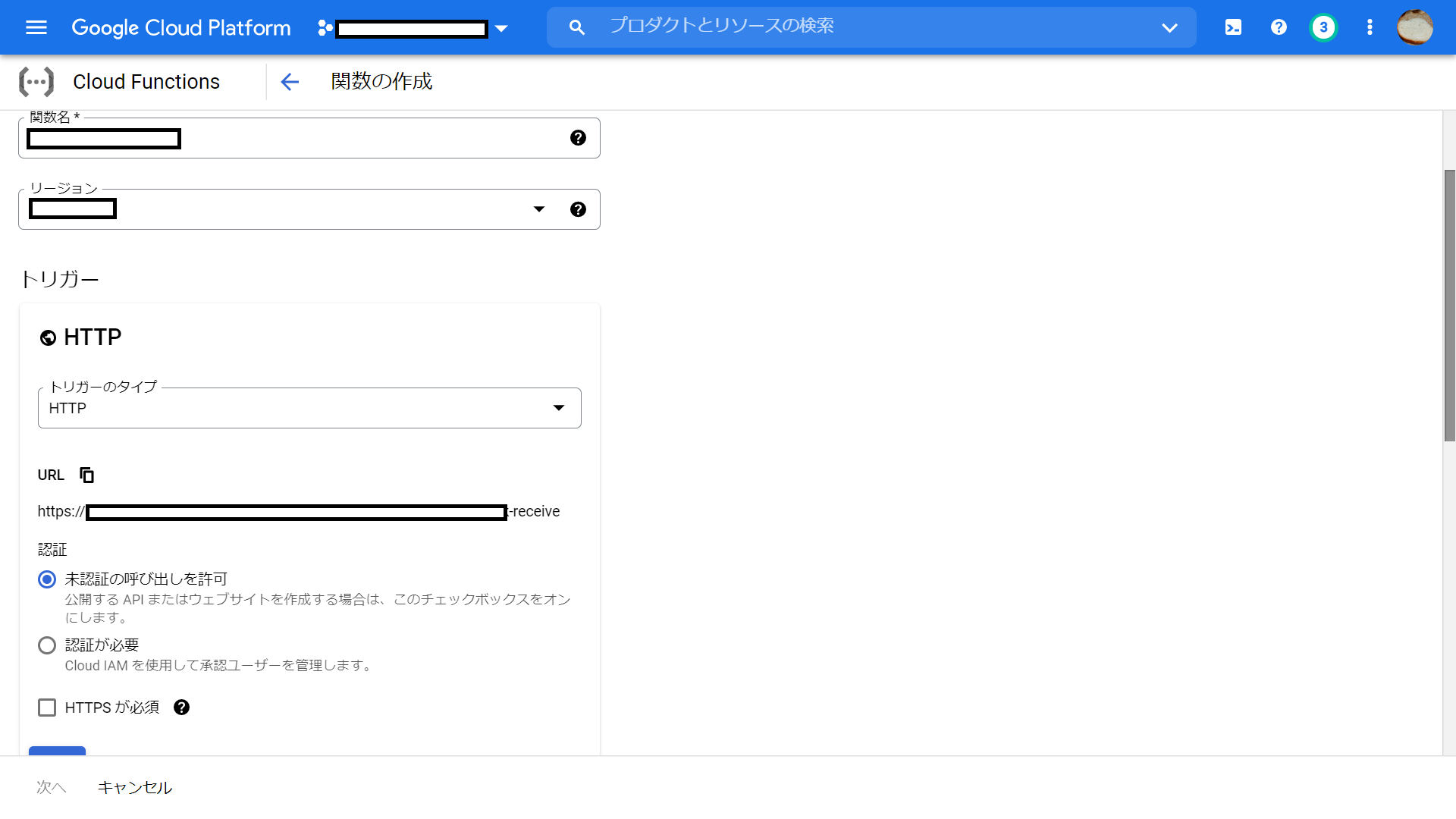Open notifications showing 3 items
This screenshot has width=1456, height=819.
pos(1323,27)
